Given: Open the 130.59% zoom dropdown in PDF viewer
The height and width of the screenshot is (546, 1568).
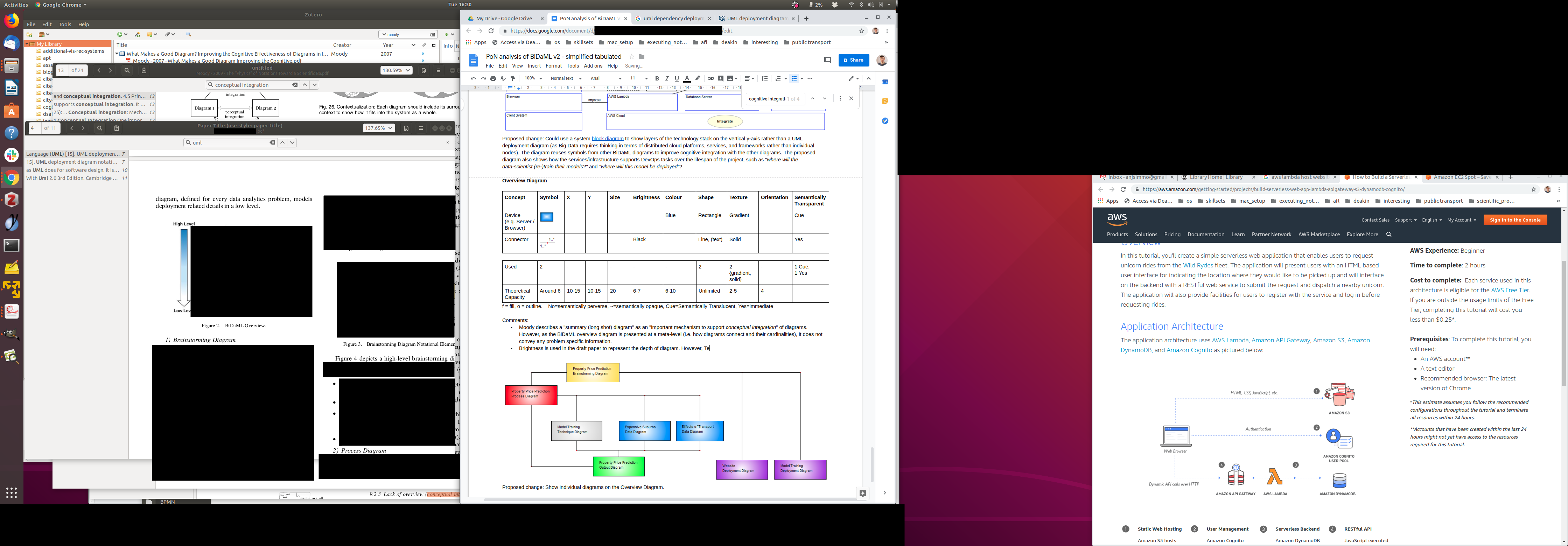Looking at the screenshot, I should click(x=395, y=70).
